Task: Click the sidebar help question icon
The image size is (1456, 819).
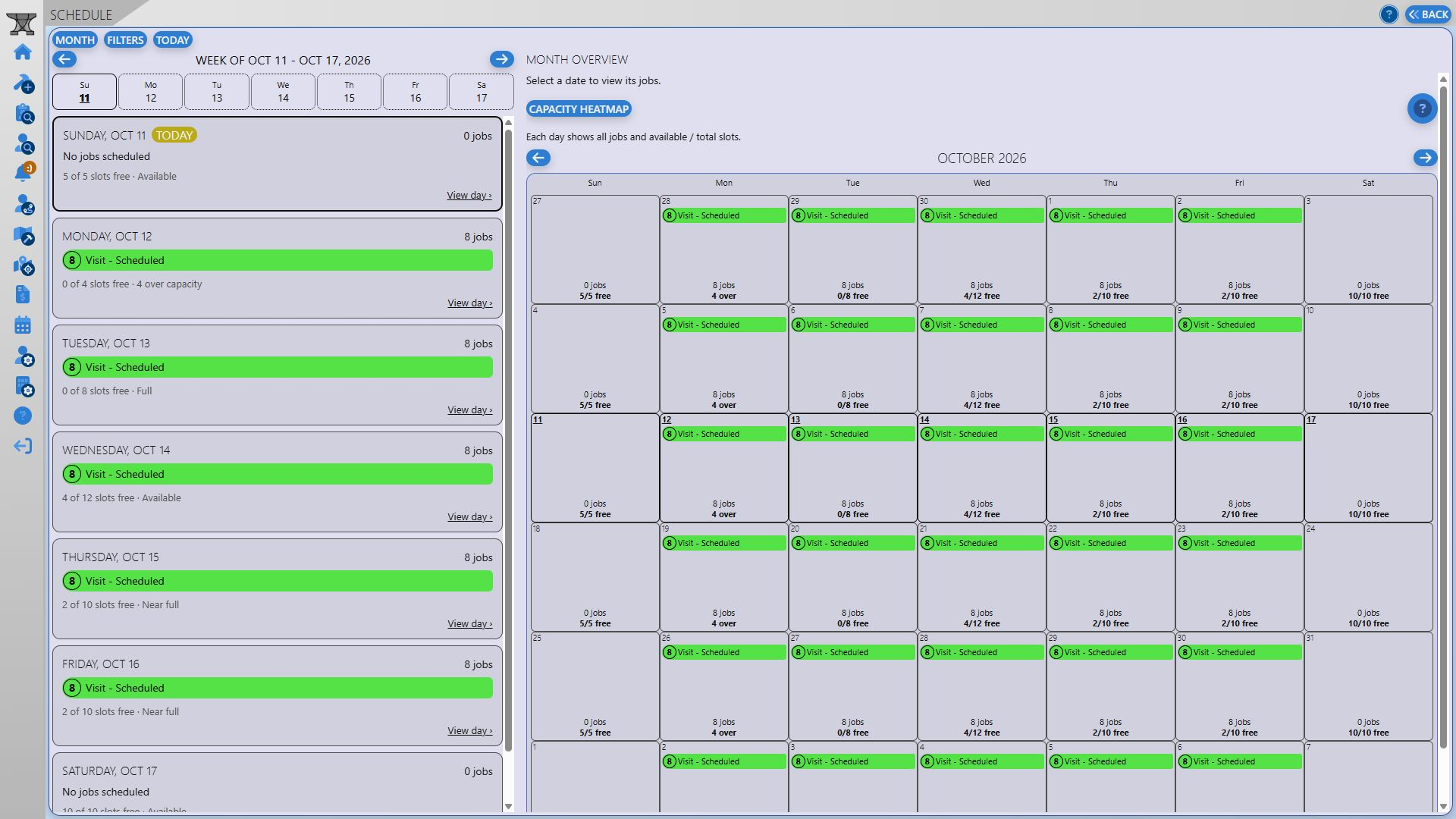Action: 23,416
